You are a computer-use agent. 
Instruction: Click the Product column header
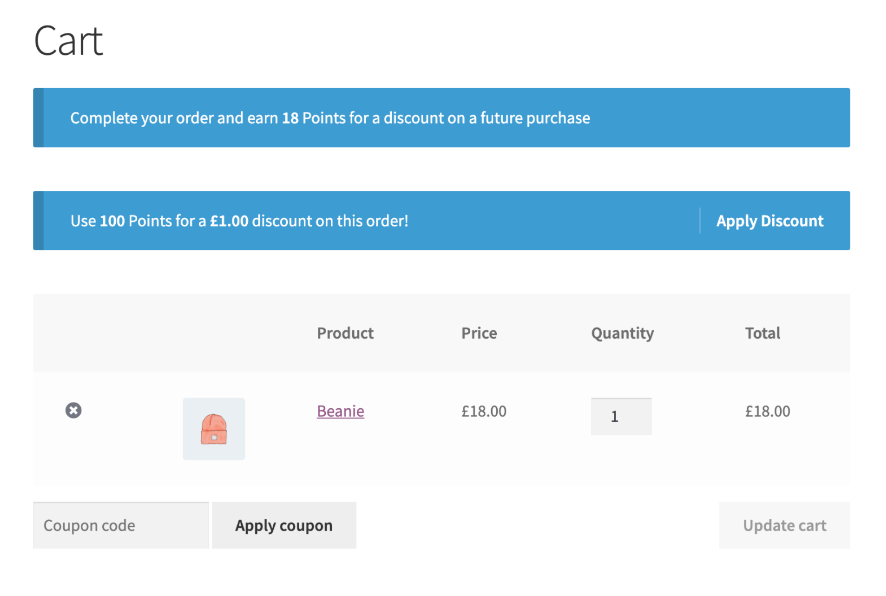(345, 333)
